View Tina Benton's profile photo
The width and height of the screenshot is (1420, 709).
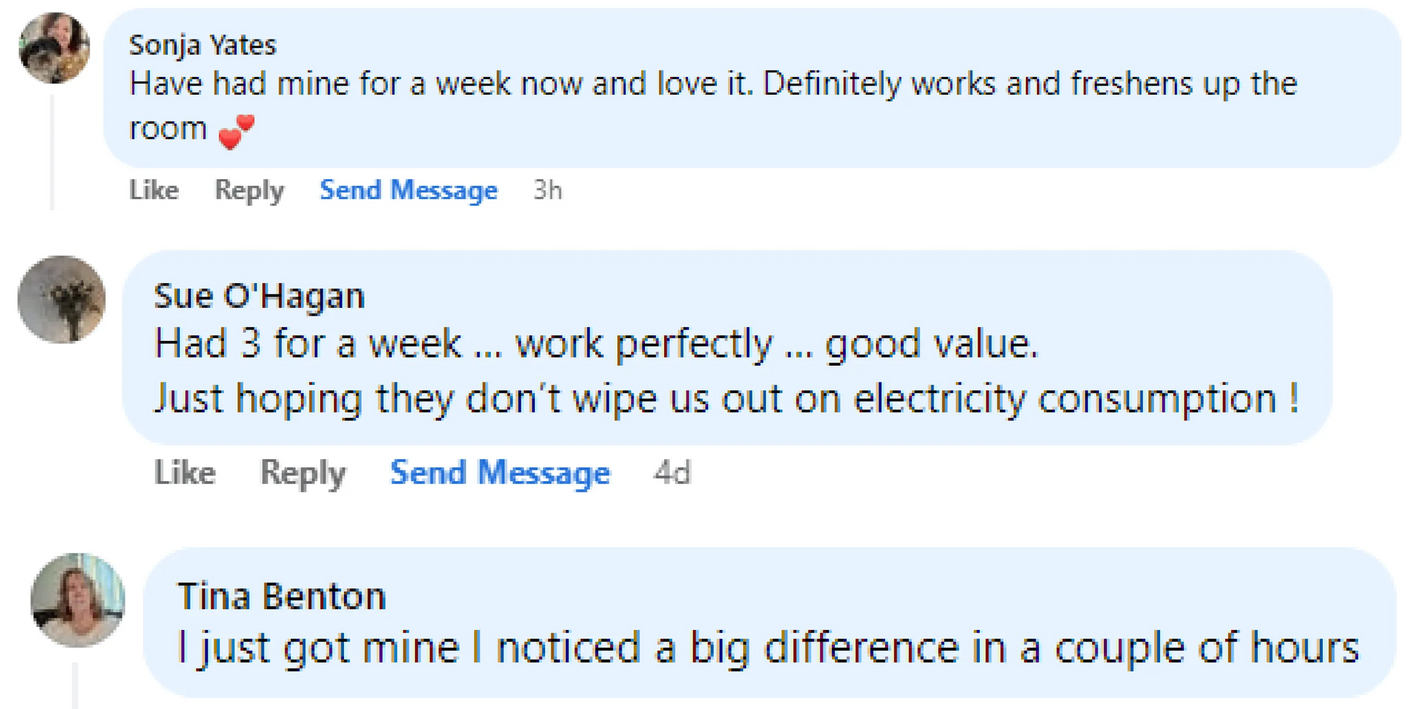tap(77, 599)
